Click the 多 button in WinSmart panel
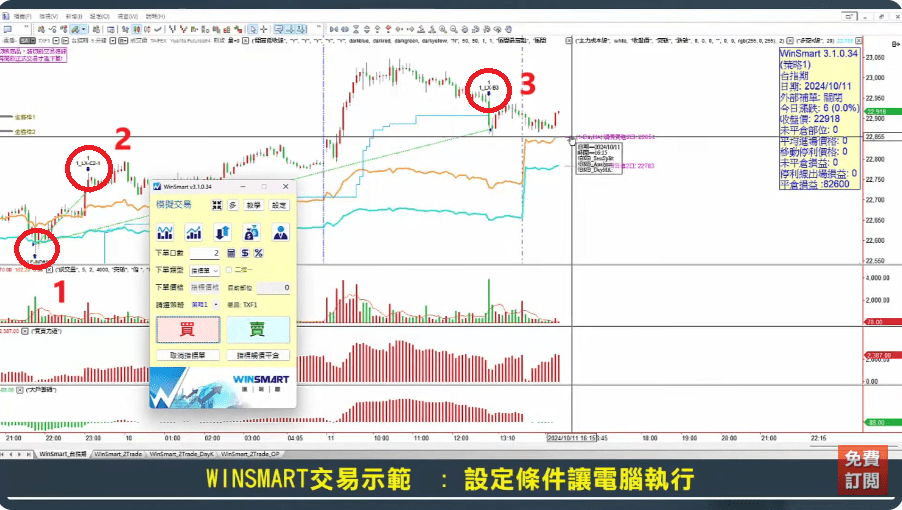This screenshot has width=902, height=510. [x=232, y=205]
